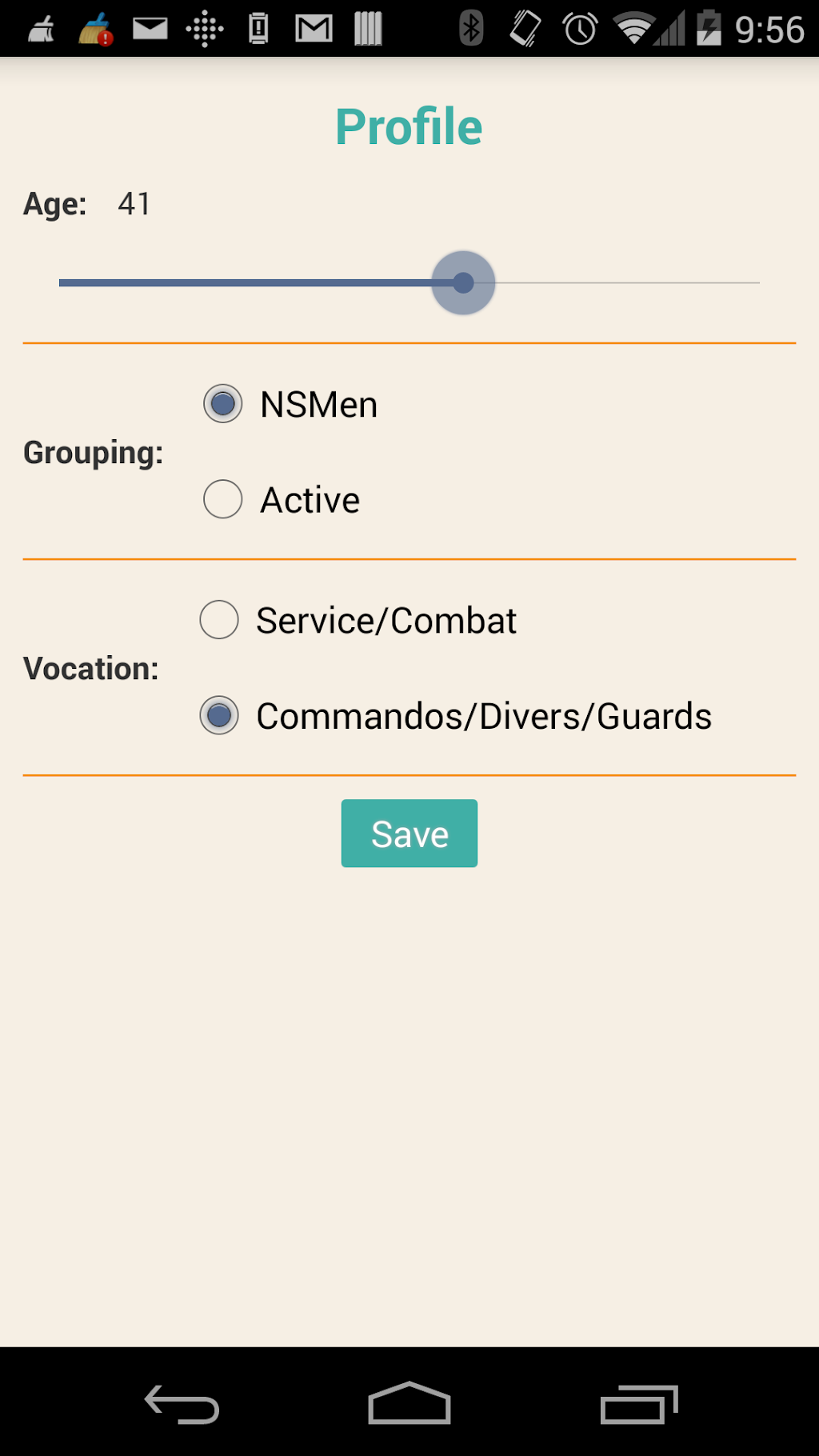
Task: Tap the age value 41
Action: click(x=134, y=204)
